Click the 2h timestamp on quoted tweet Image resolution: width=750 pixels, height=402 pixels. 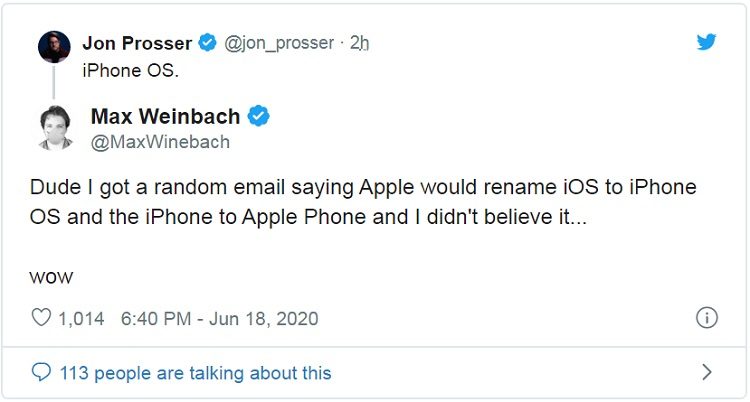pos(360,43)
